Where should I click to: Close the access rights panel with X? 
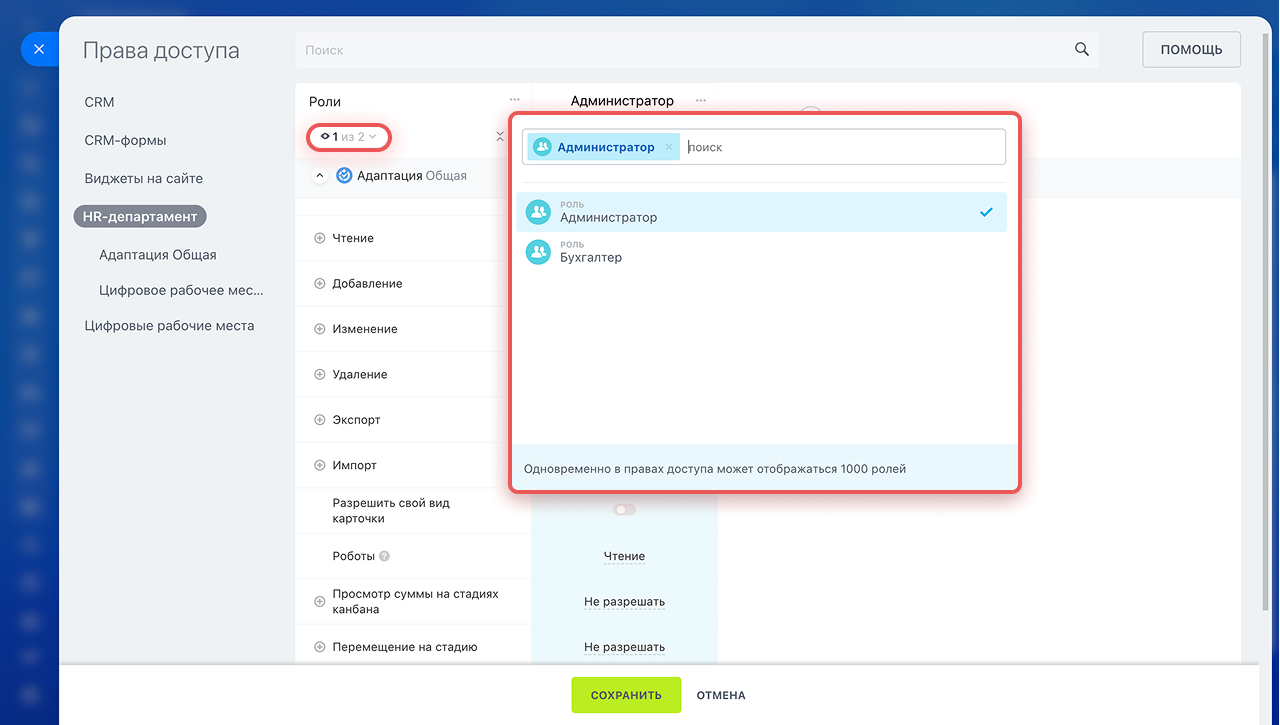click(x=38, y=49)
